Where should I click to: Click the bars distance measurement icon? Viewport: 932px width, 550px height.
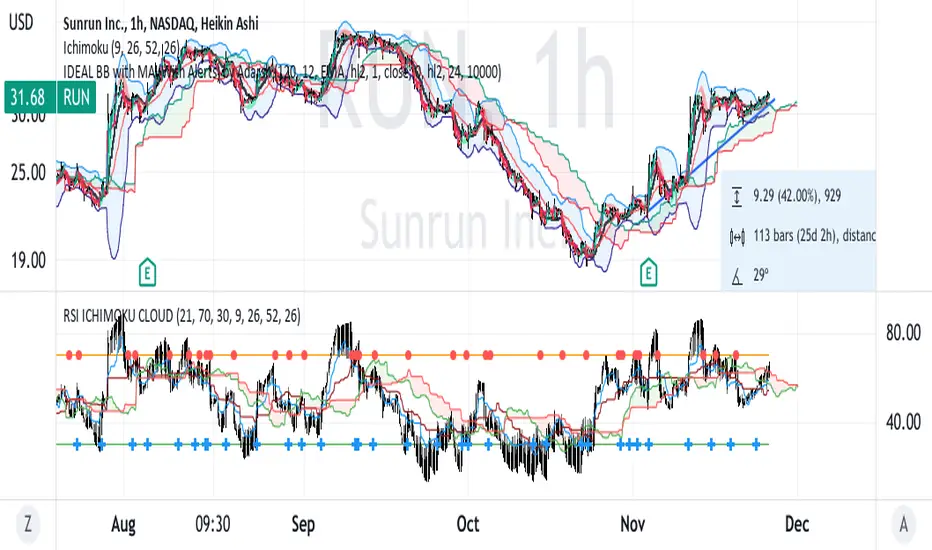coord(736,237)
